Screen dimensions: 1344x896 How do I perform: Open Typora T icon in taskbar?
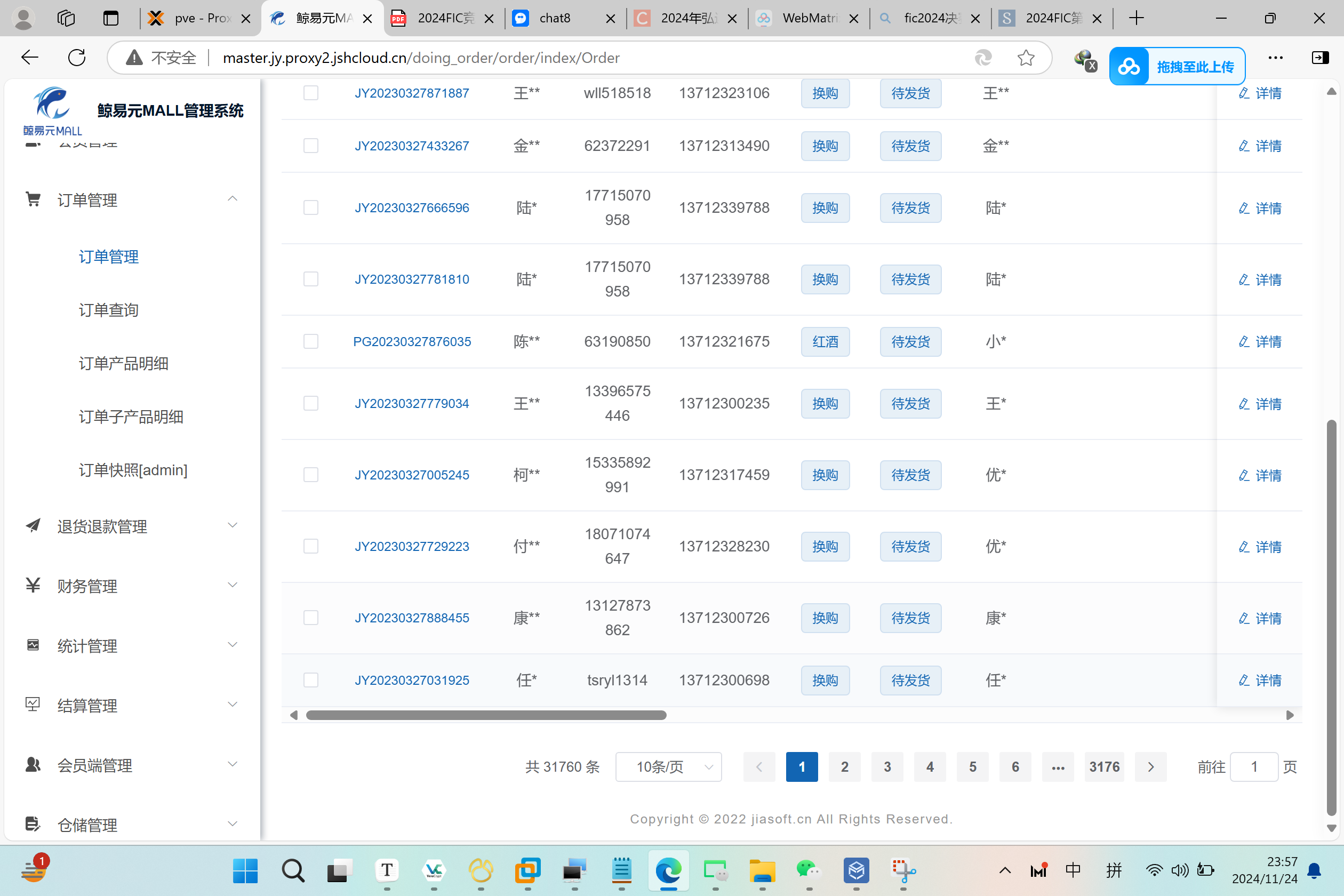coord(387,871)
